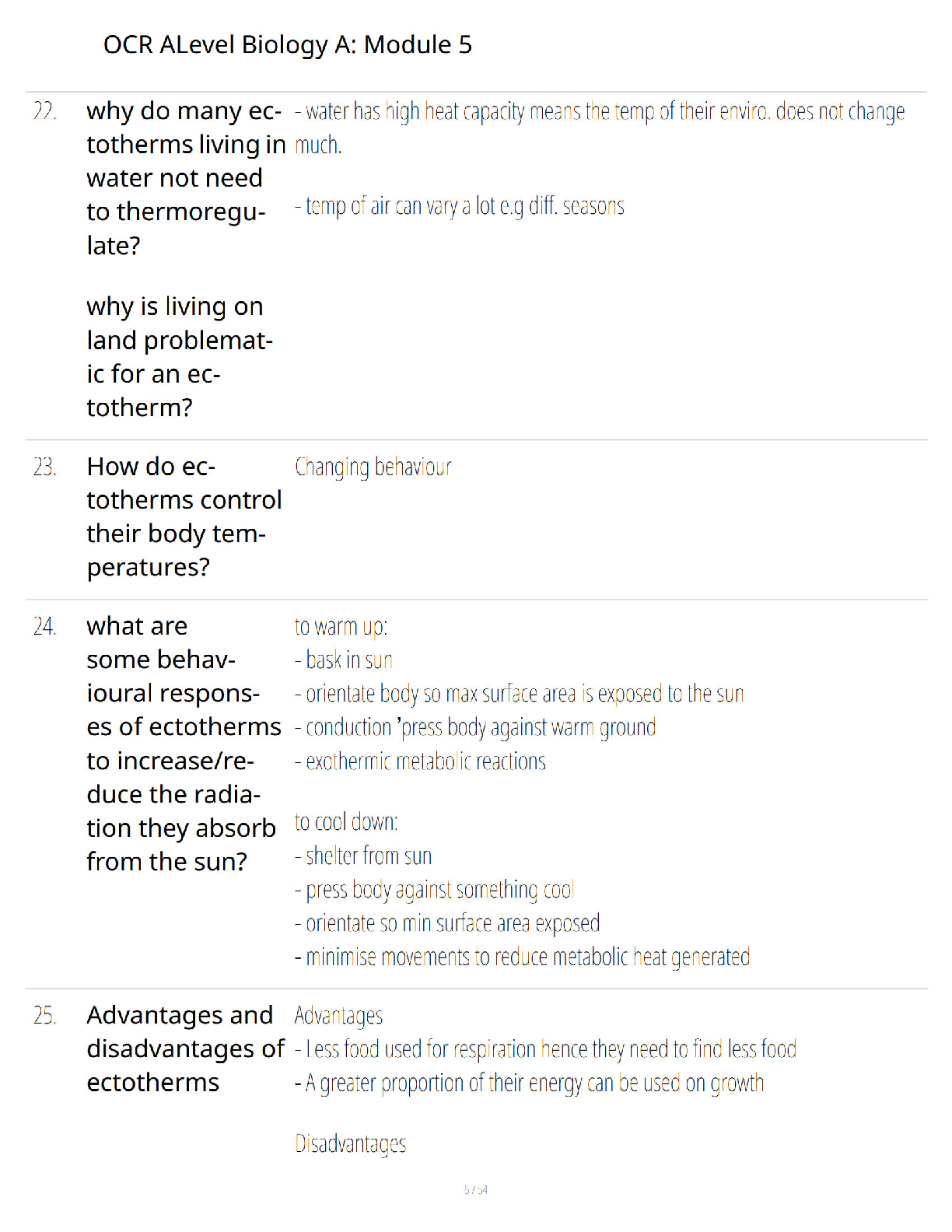Viewport: 952px width, 1232px height.
Task: Click answer line about temp of air varying
Action: (460, 206)
